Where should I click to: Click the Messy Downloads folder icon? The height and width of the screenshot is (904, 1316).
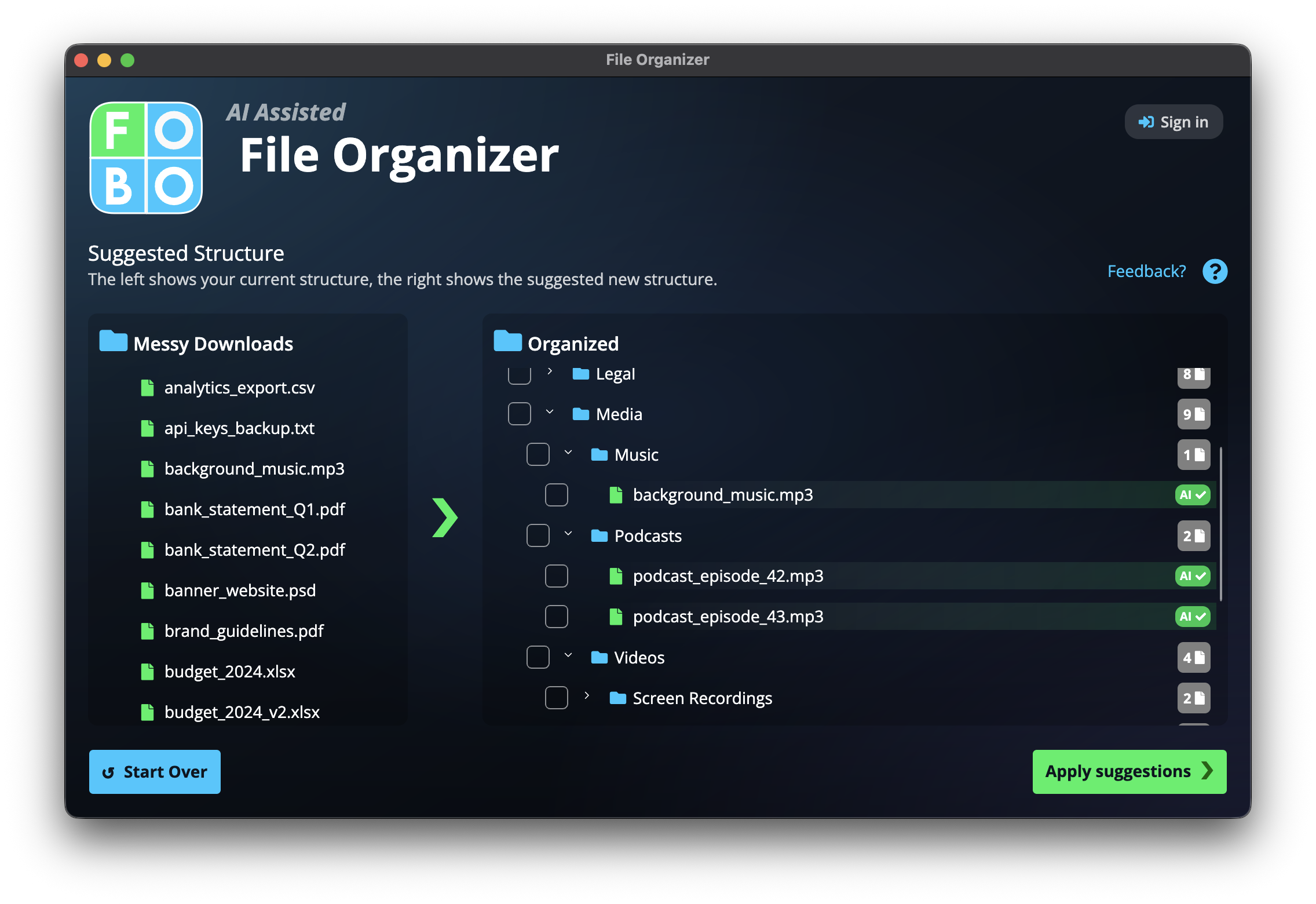[113, 341]
